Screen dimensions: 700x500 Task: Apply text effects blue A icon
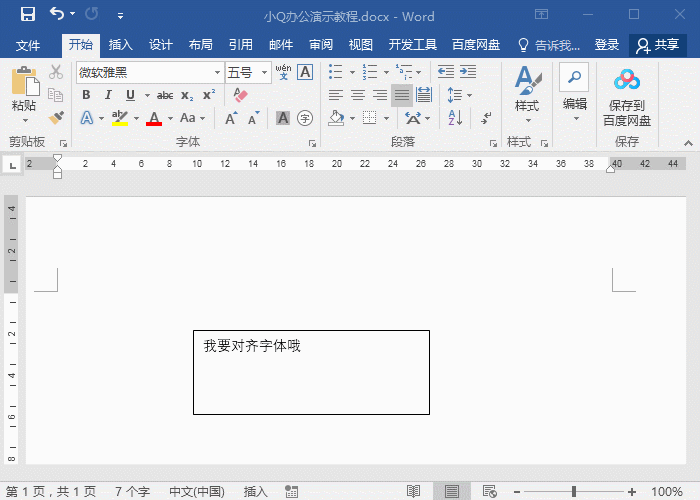87,118
